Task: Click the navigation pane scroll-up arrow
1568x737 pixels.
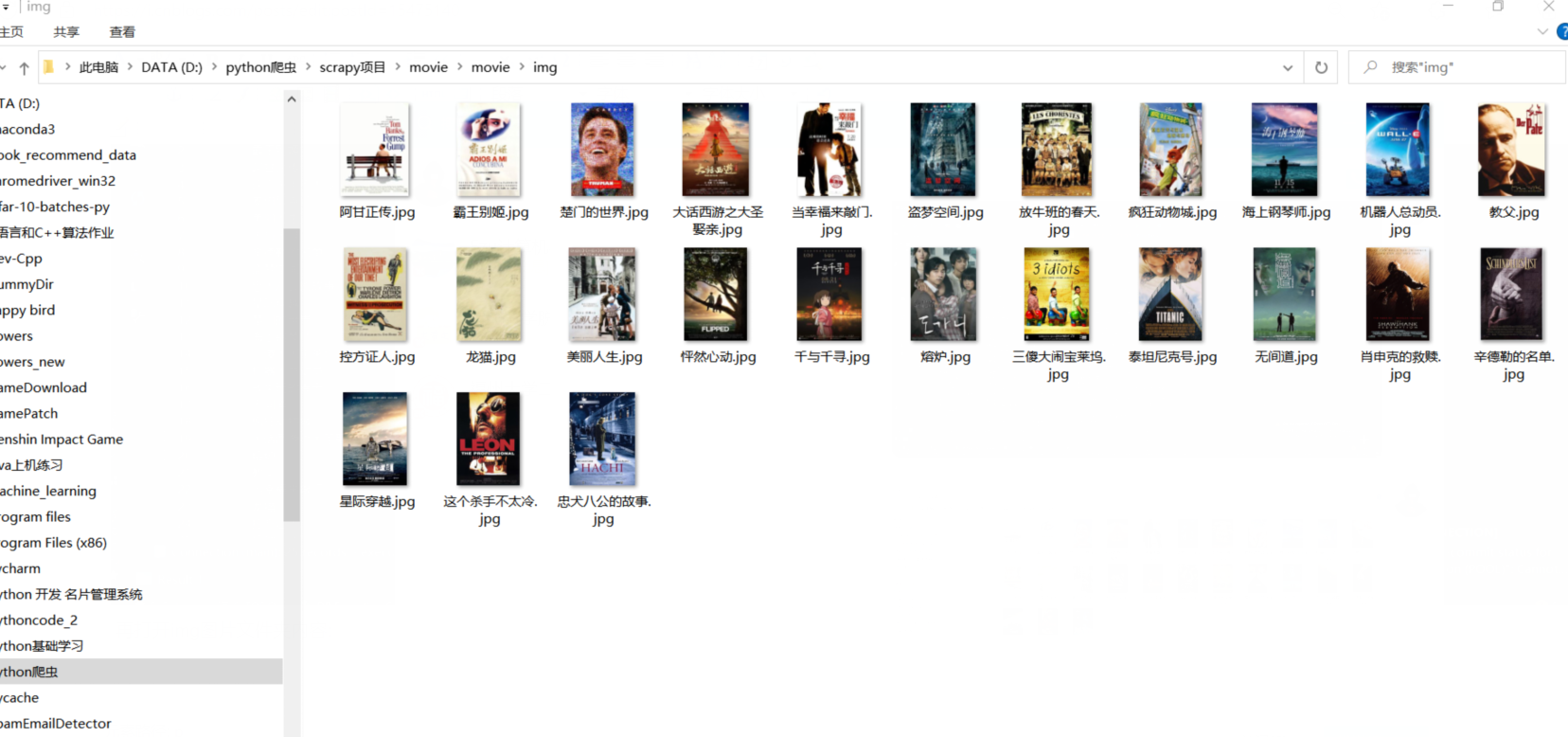Action: [292, 99]
